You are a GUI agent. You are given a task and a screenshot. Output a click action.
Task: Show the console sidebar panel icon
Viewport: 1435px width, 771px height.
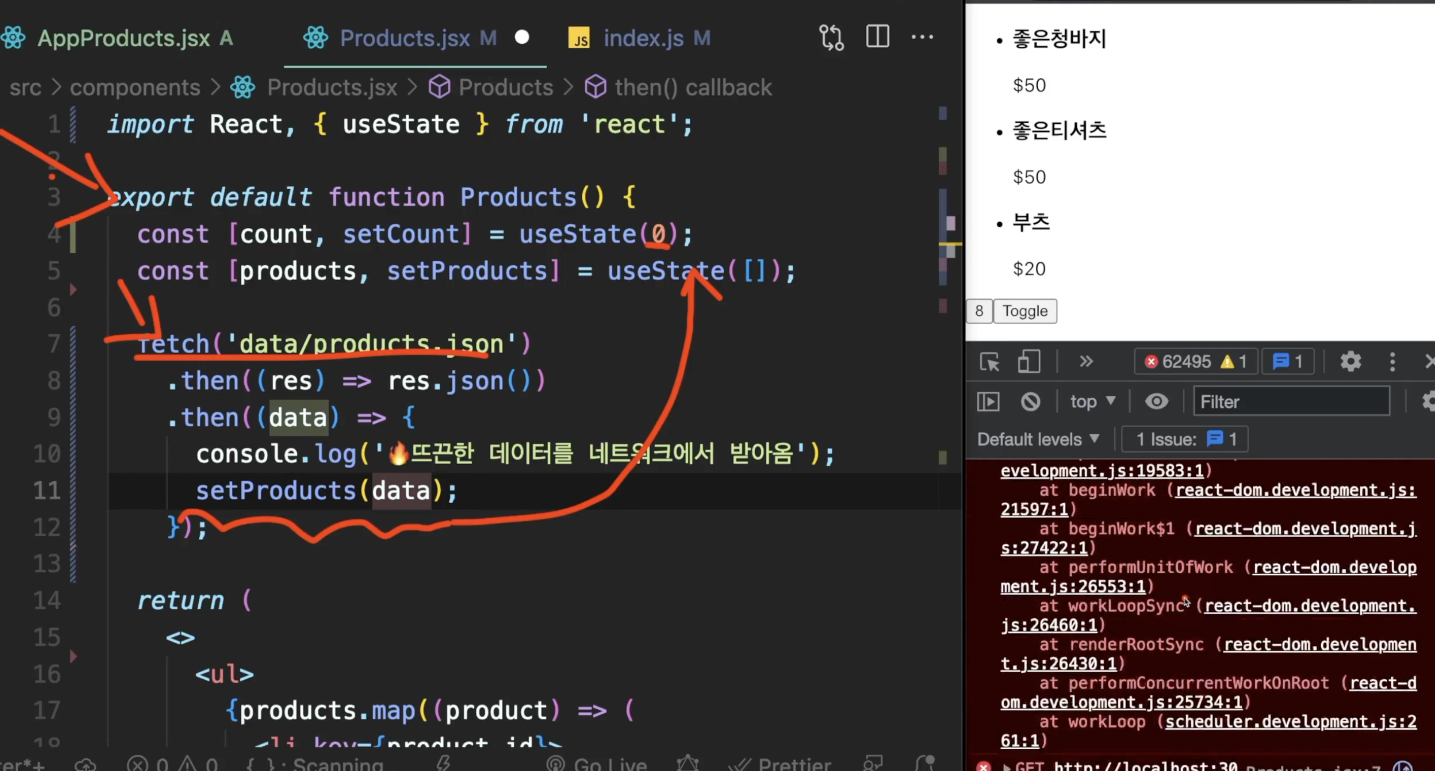[x=989, y=402]
